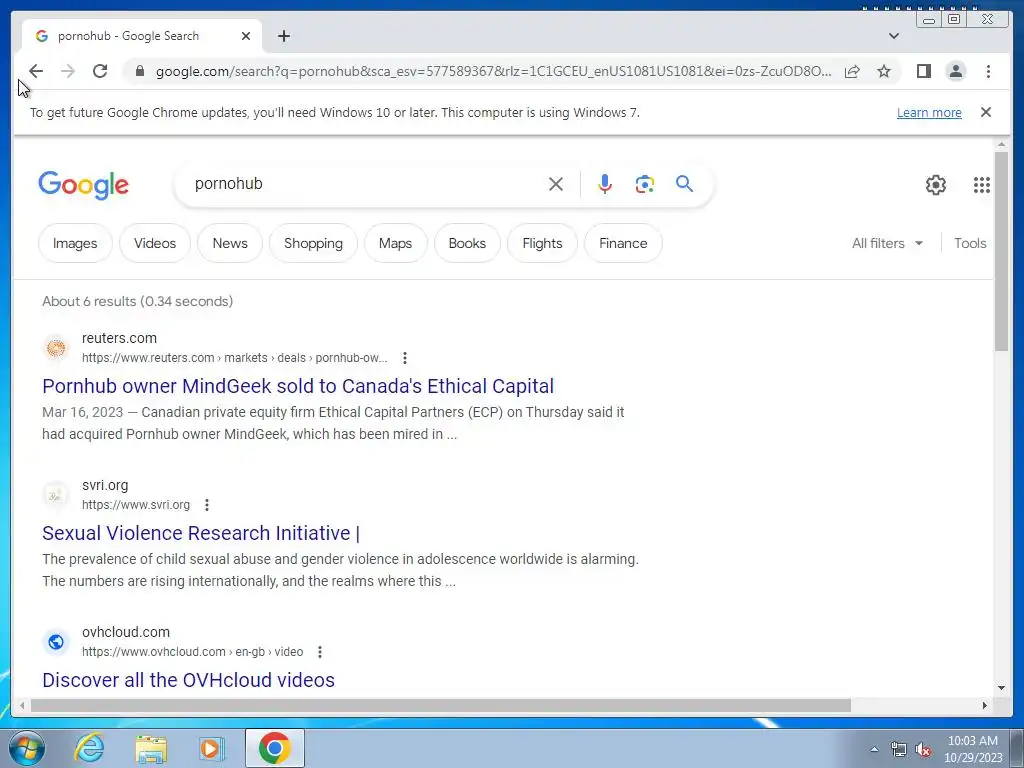The width and height of the screenshot is (1024, 768).
Task: Open a new tab with the plus button
Action: point(283,36)
